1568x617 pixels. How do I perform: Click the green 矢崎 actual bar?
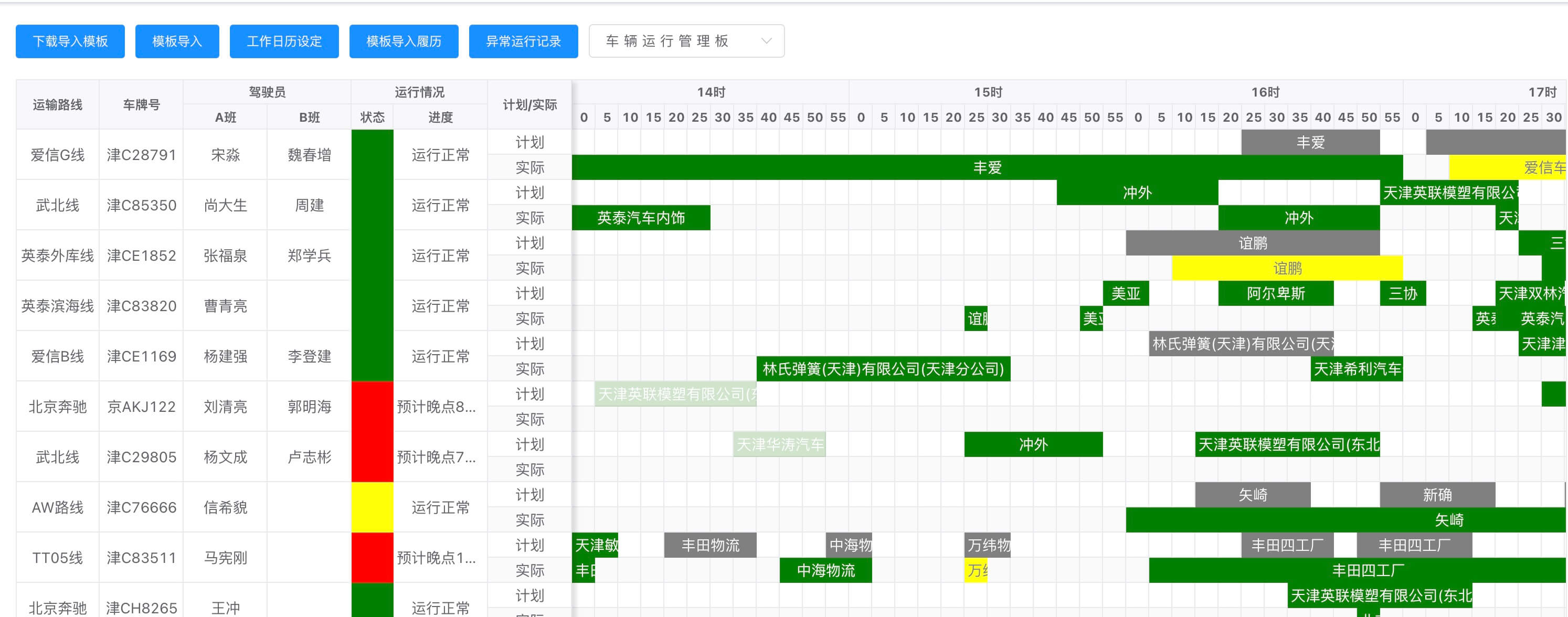point(1346,519)
